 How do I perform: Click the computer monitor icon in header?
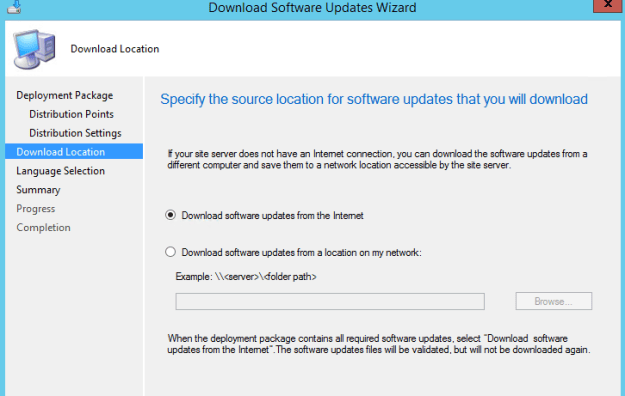tap(34, 49)
